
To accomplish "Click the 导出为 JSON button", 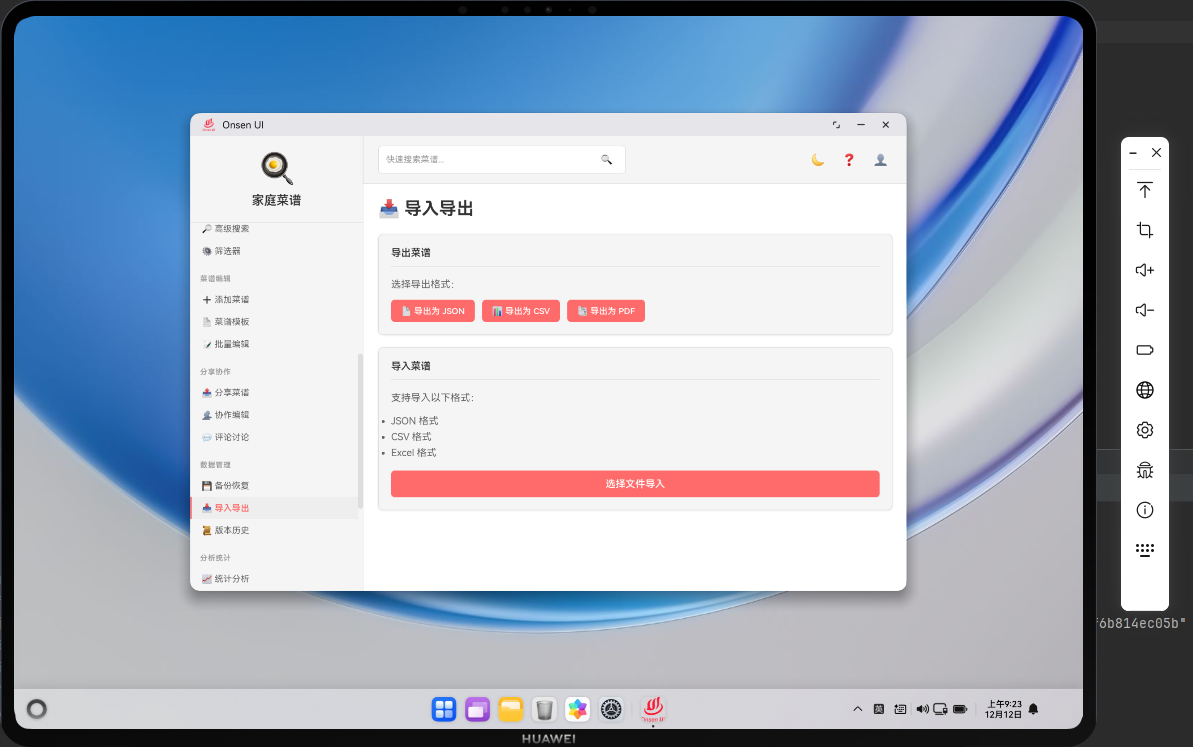I will click(x=432, y=311).
